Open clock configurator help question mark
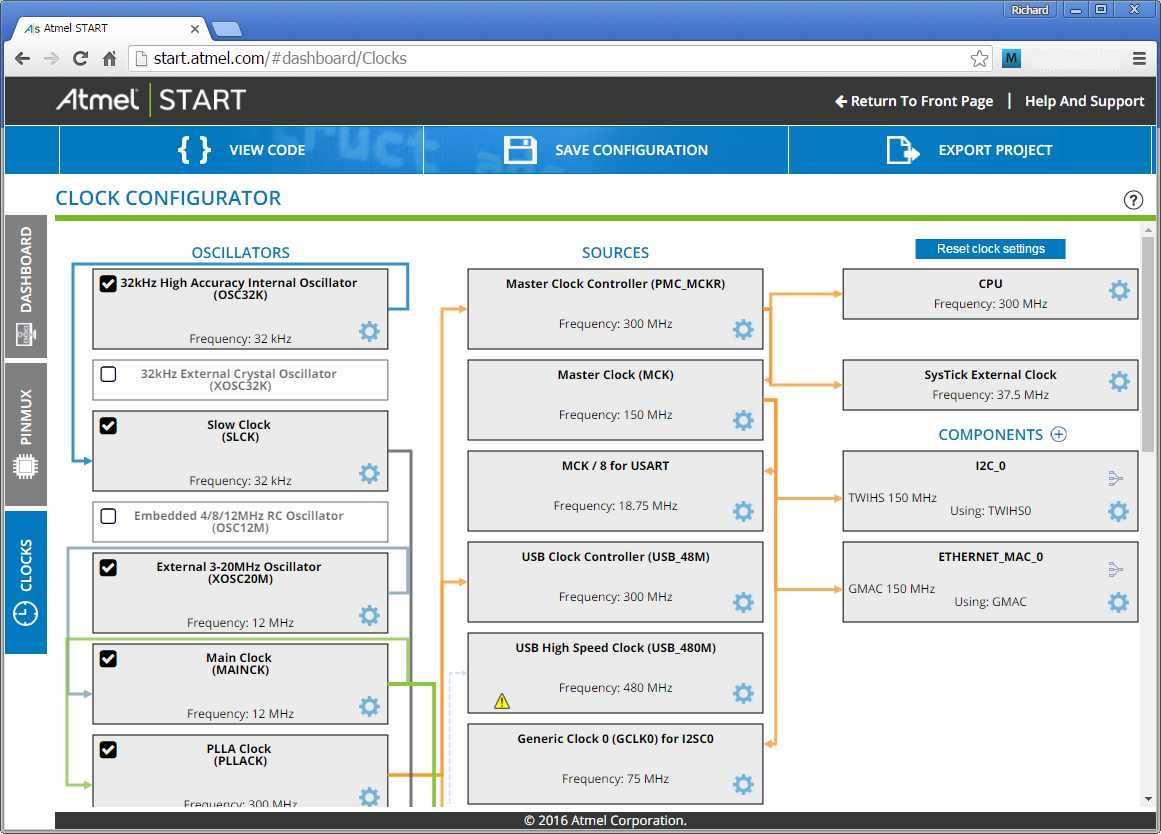 [1133, 200]
